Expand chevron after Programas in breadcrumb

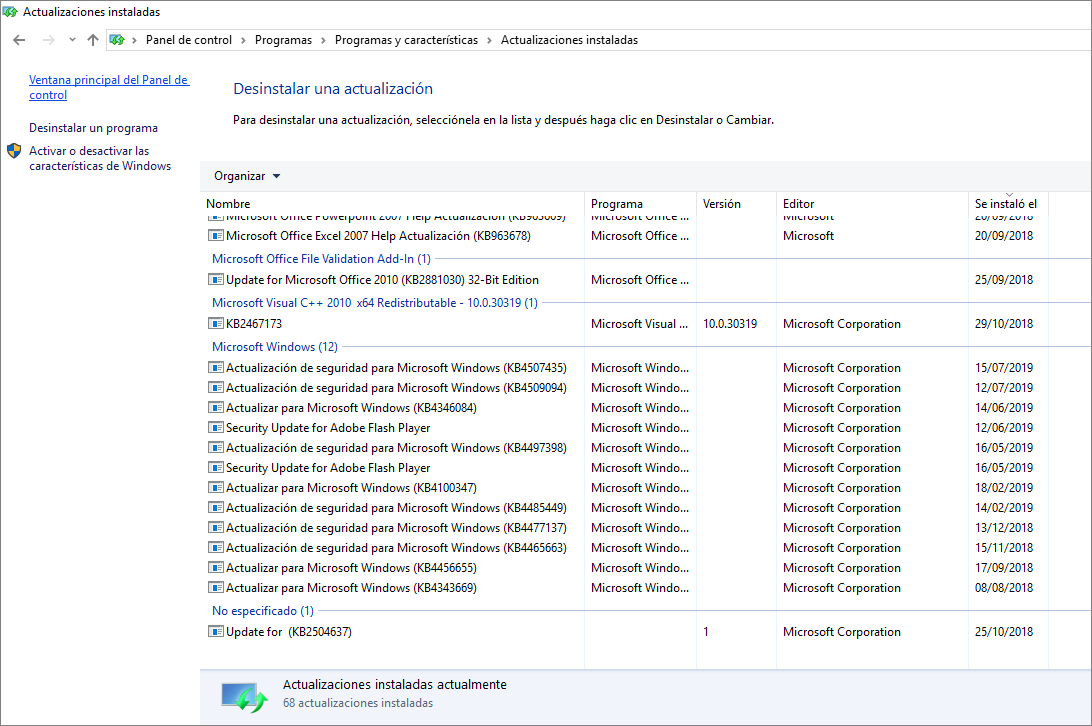pyautogui.click(x=323, y=40)
